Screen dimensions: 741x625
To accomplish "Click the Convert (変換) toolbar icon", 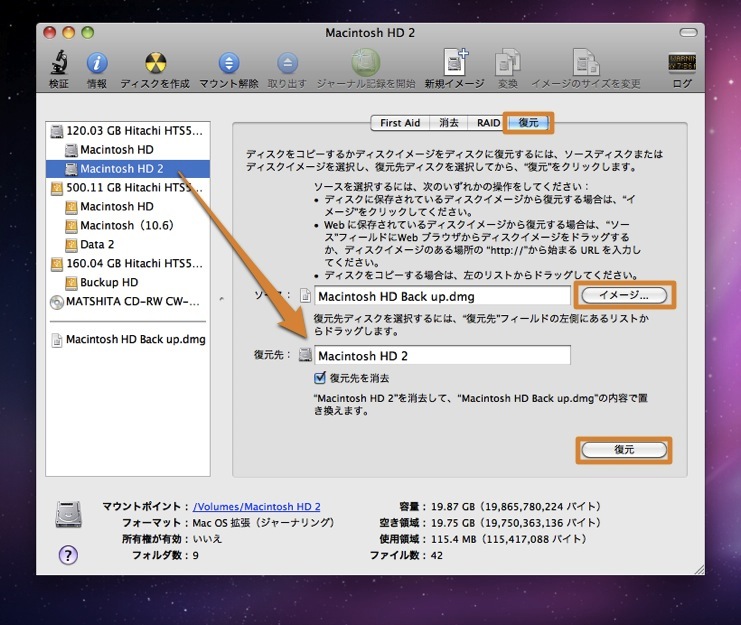I will [x=508, y=62].
